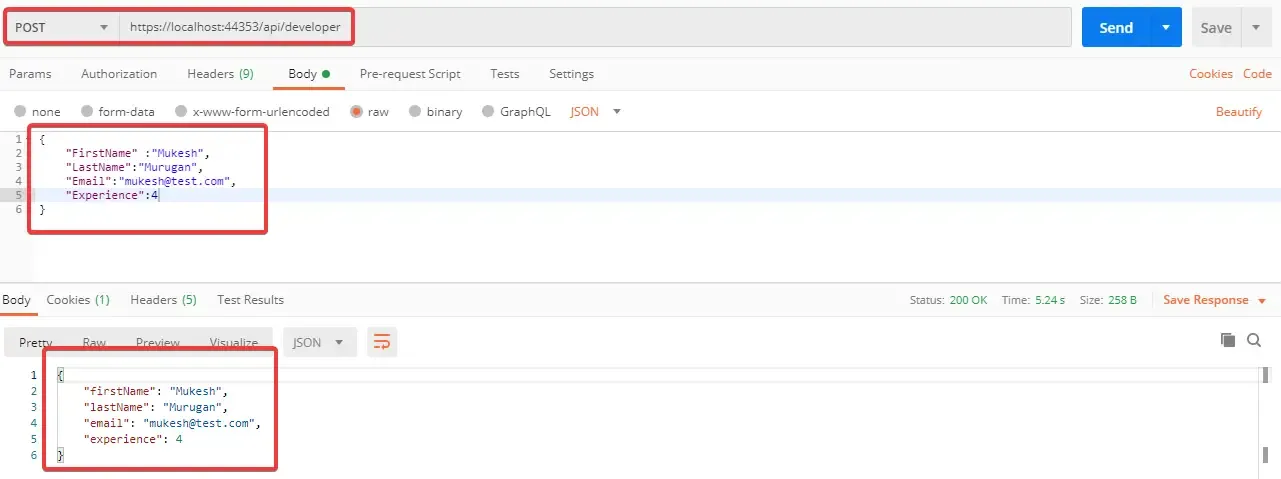Click the Status: 200 OK indicator

click(948, 300)
